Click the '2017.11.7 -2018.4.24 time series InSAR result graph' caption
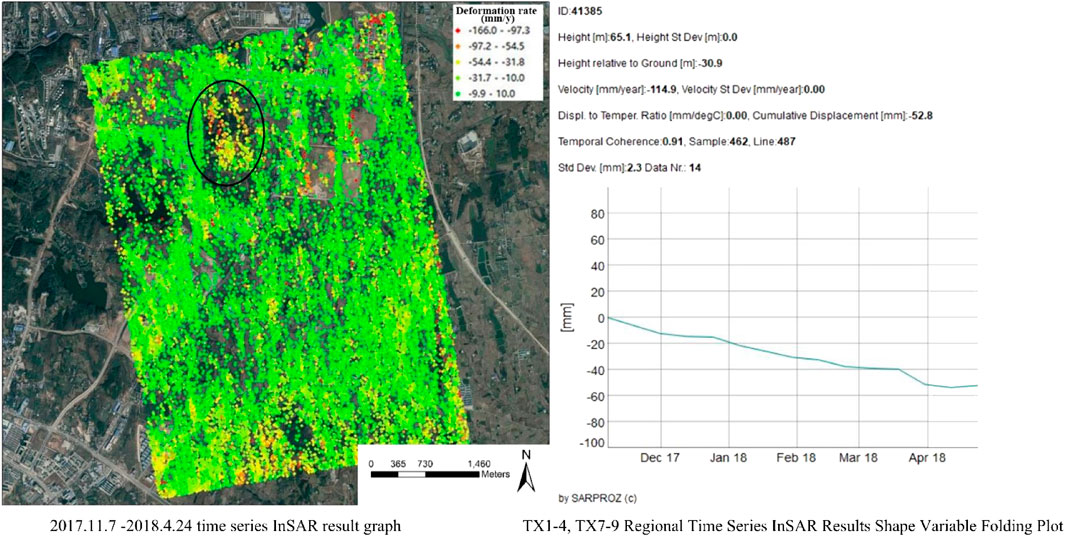This screenshot has height=536, width=1065. click(225, 524)
